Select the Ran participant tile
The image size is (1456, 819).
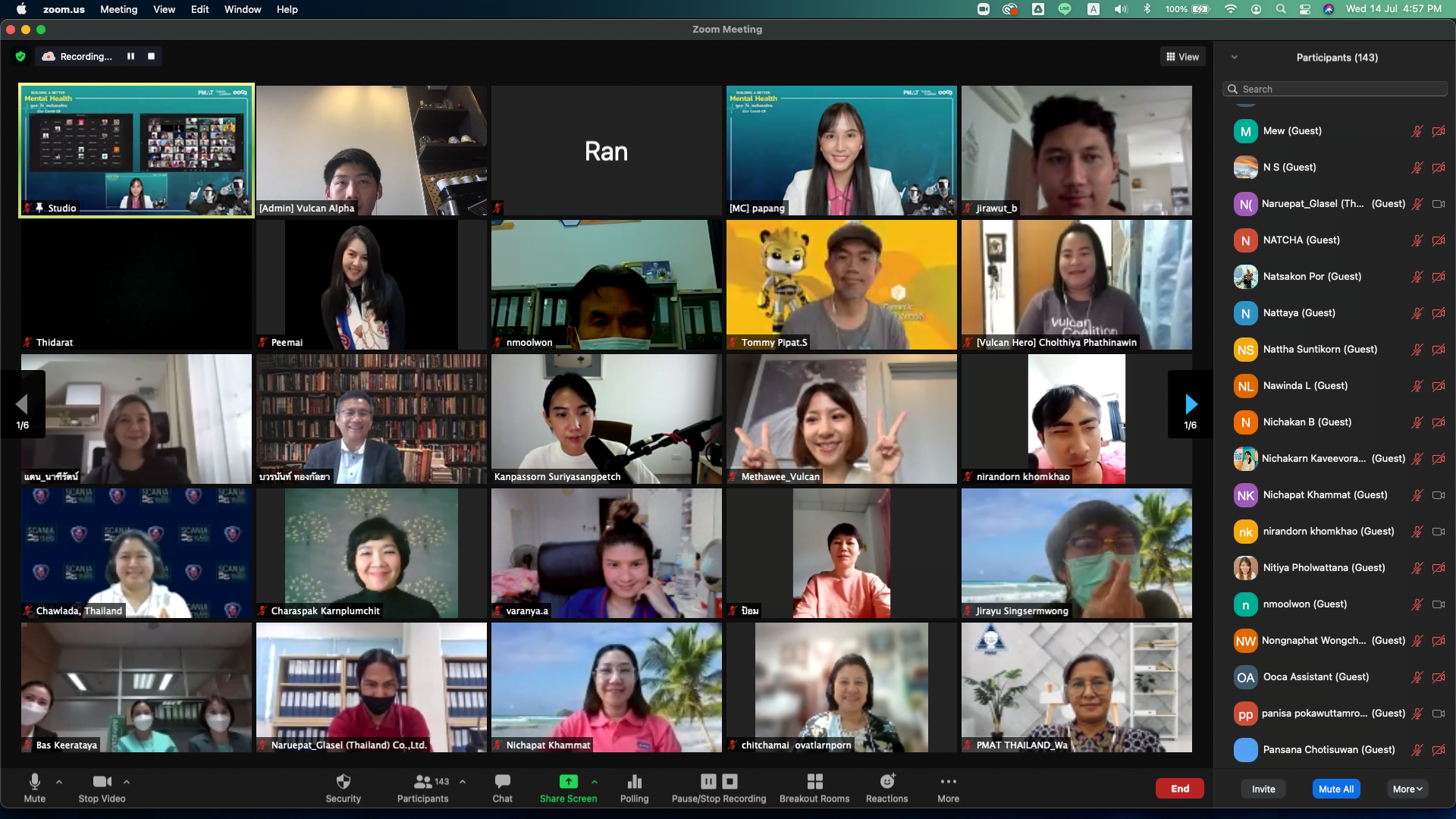(x=607, y=150)
